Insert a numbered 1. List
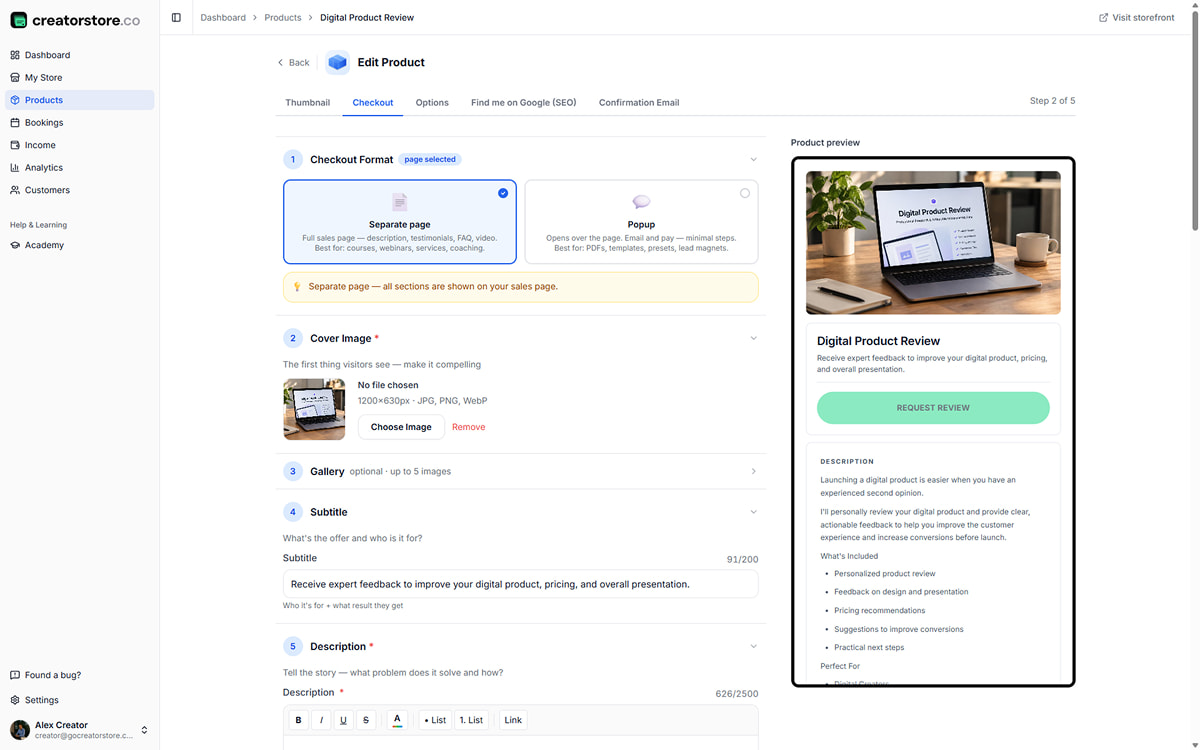Viewport: 1200px width, 750px height. (x=471, y=720)
